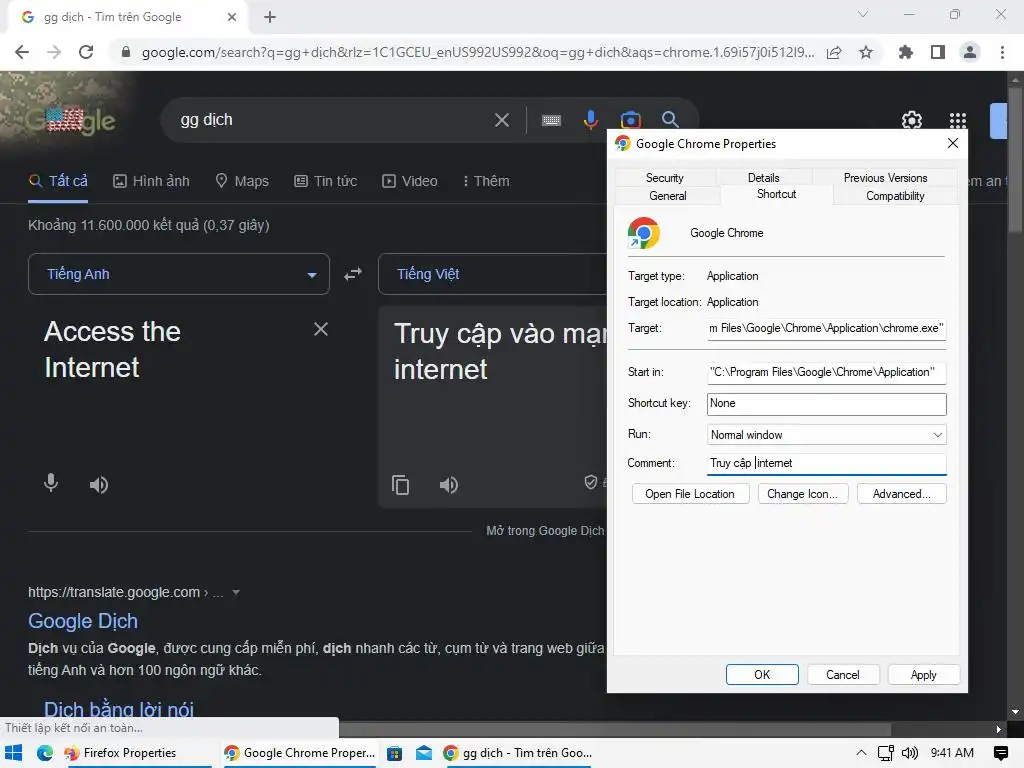Open Chrome's three-dot menu
Screen dimensions: 1024x768
[x=1002, y=52]
